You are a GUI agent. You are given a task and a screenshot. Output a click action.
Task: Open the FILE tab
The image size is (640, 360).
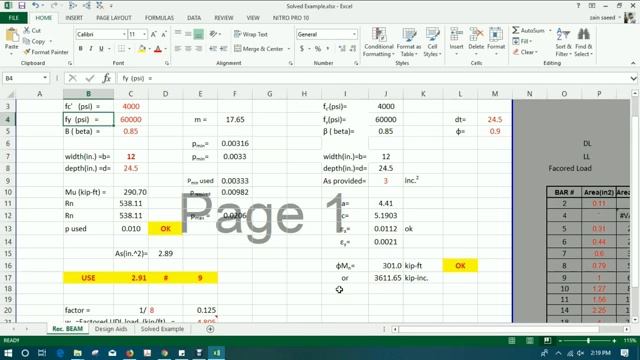point(13,18)
